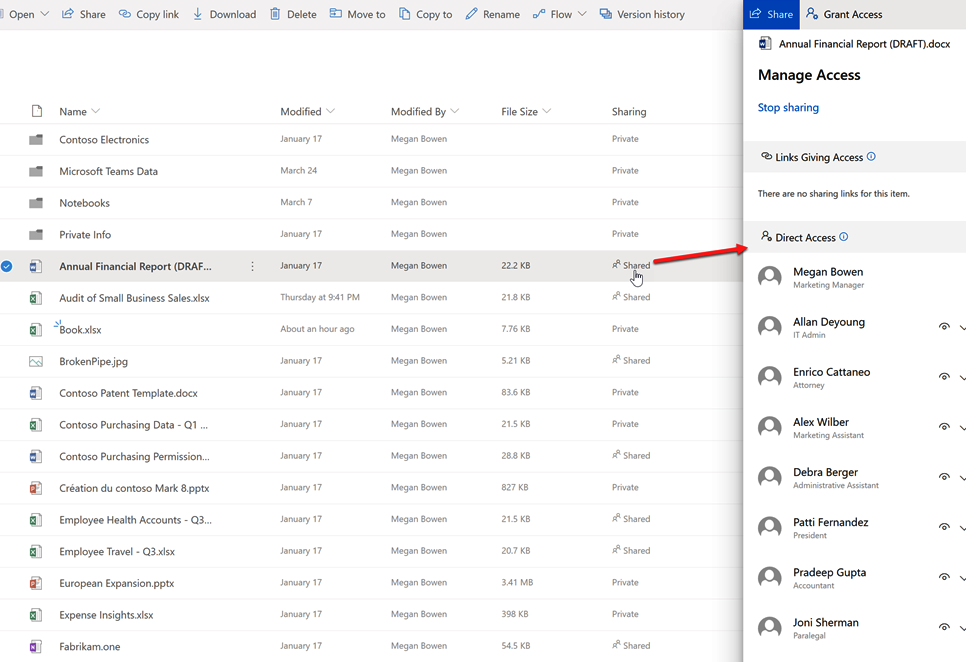966x662 pixels.
Task: Click the Share icon in the toolbar
Action: pyautogui.click(x=68, y=14)
